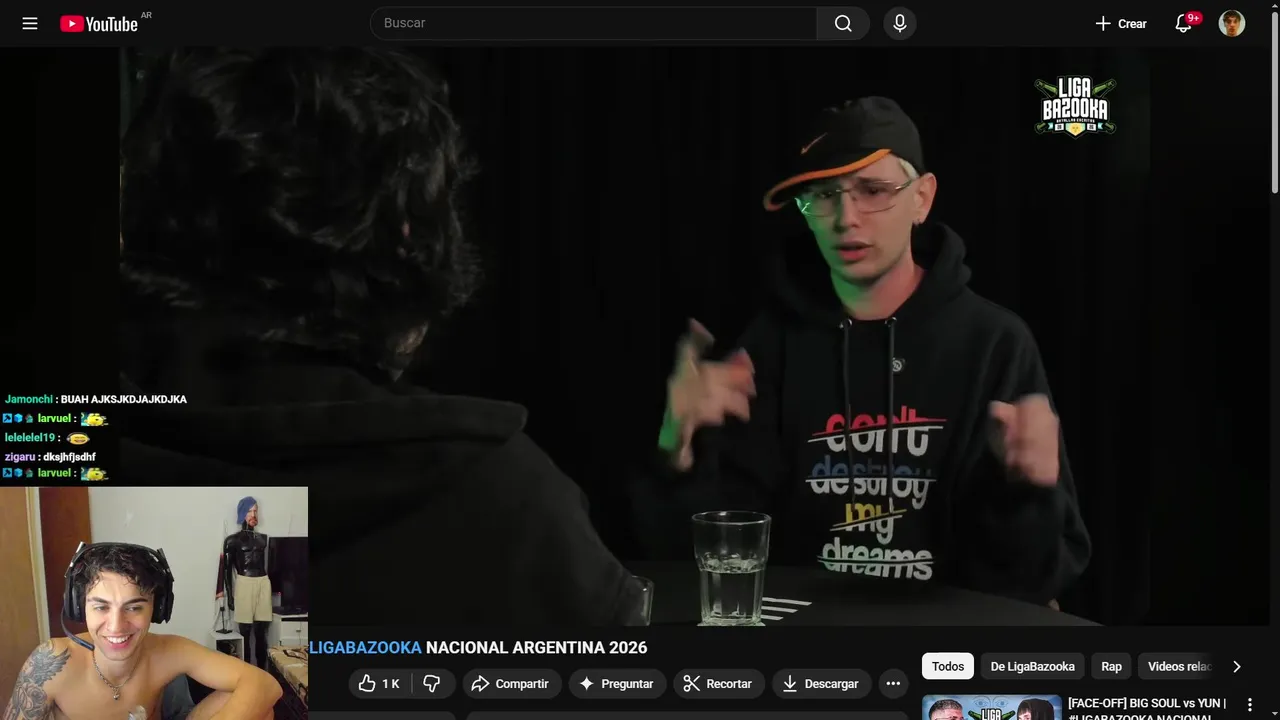
Task: Click the zigaru chat message
Action: point(50,457)
